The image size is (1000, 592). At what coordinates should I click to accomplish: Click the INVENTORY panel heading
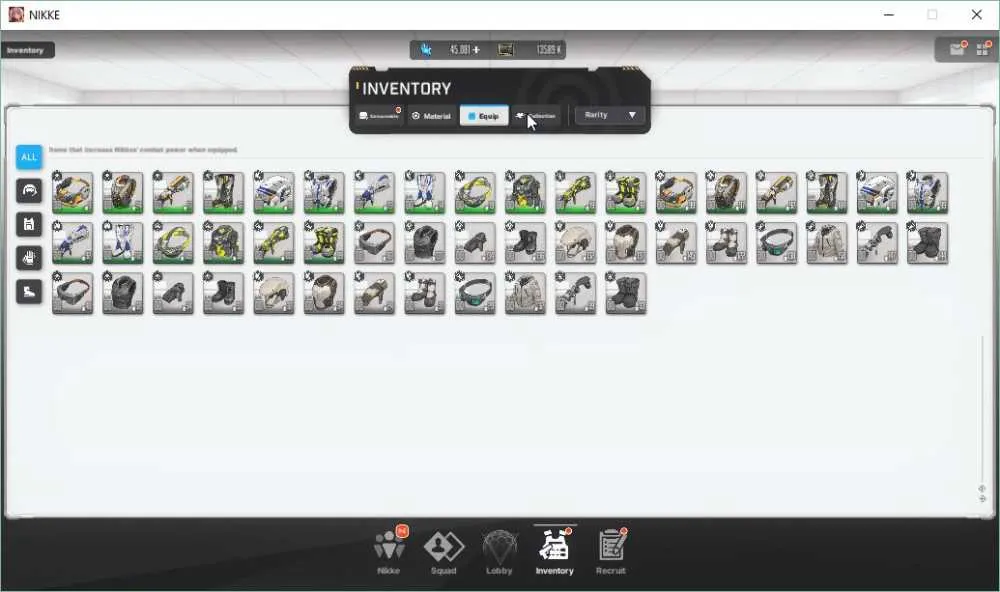[x=406, y=89]
